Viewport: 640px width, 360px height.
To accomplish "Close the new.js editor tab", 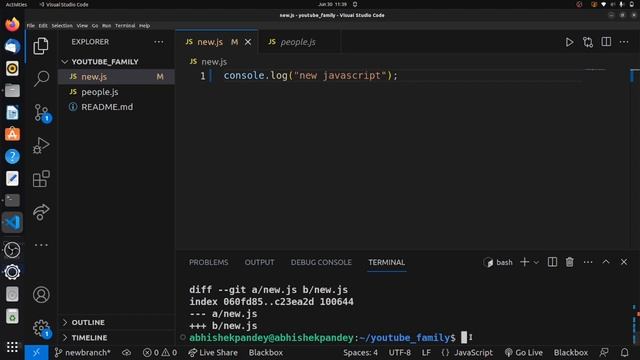I will point(248,42).
